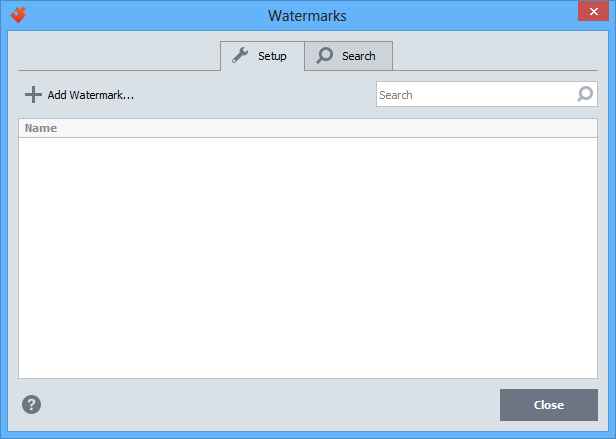Select the Search tab label text

[358, 56]
